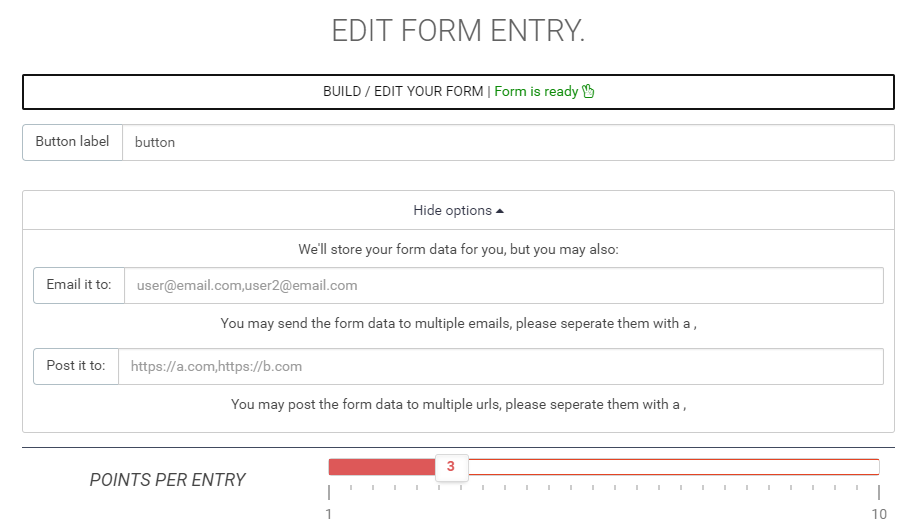Focus the Email it to address field

(x=504, y=285)
